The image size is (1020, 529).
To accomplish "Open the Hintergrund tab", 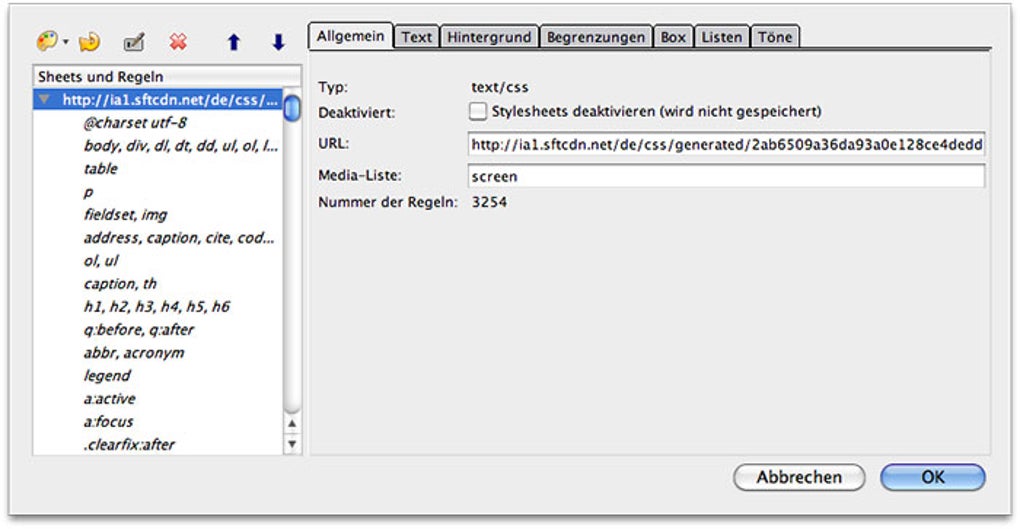I will [489, 37].
